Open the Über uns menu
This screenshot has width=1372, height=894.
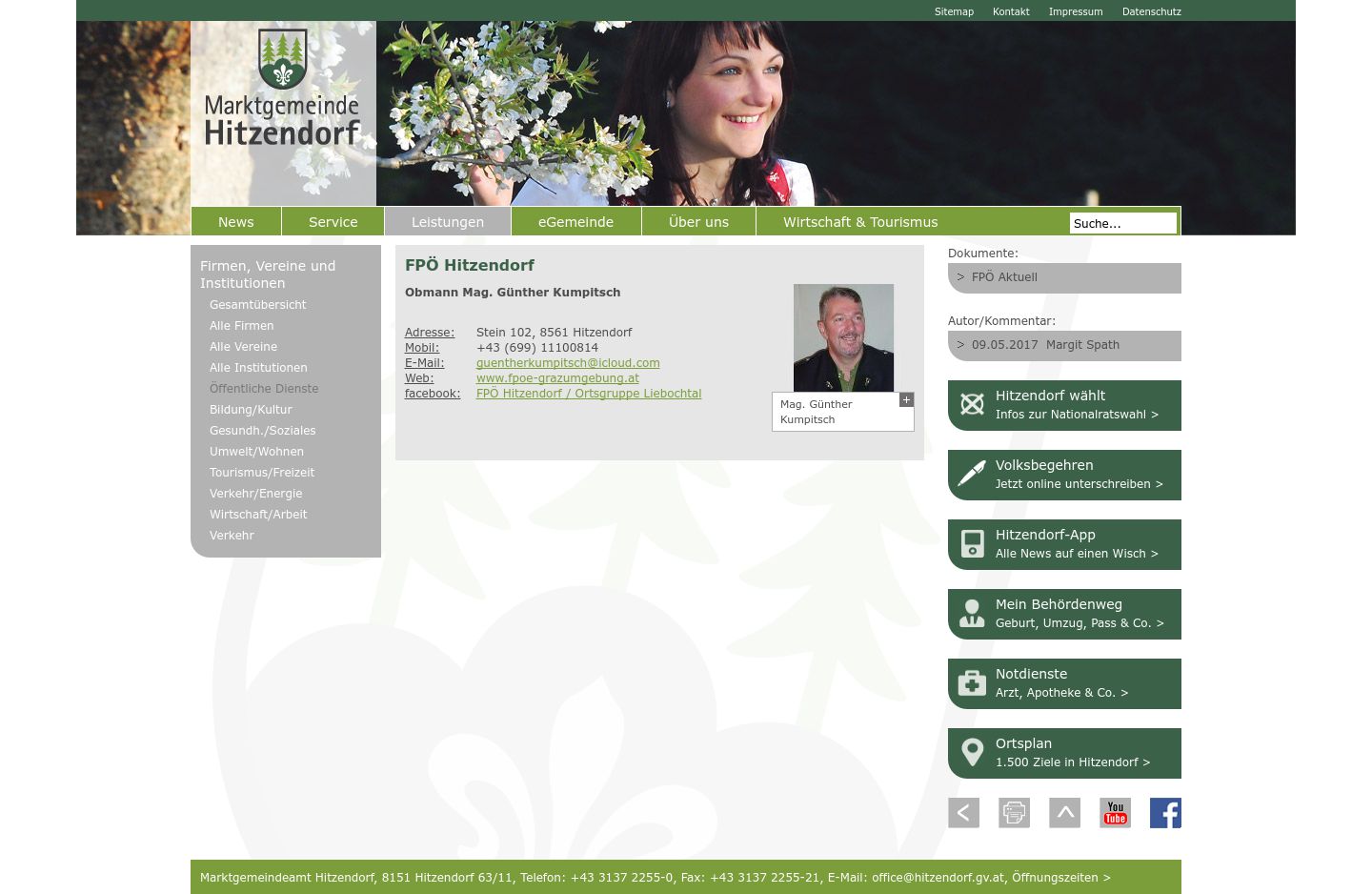tap(698, 222)
